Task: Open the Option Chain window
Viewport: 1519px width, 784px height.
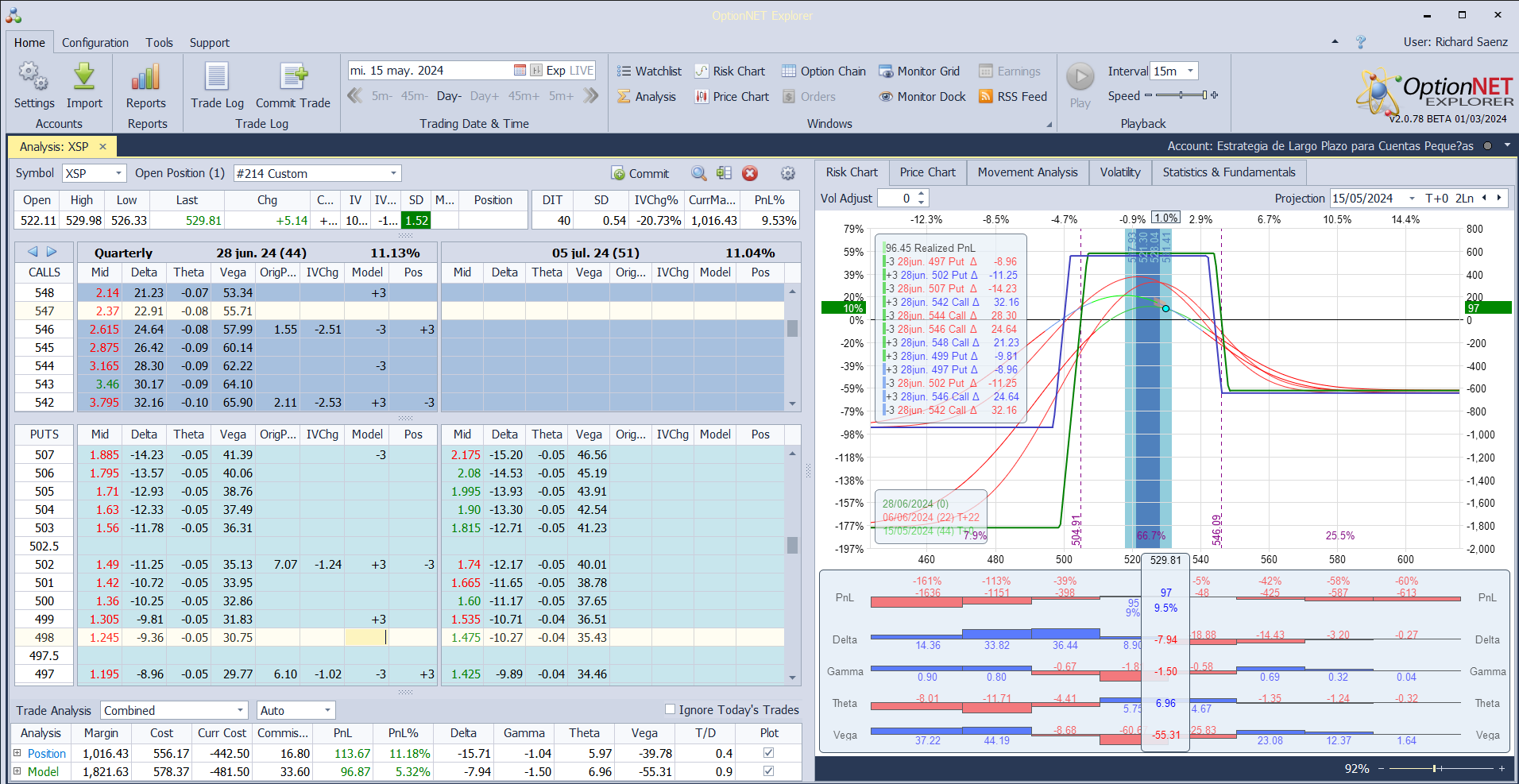Action: tap(824, 71)
